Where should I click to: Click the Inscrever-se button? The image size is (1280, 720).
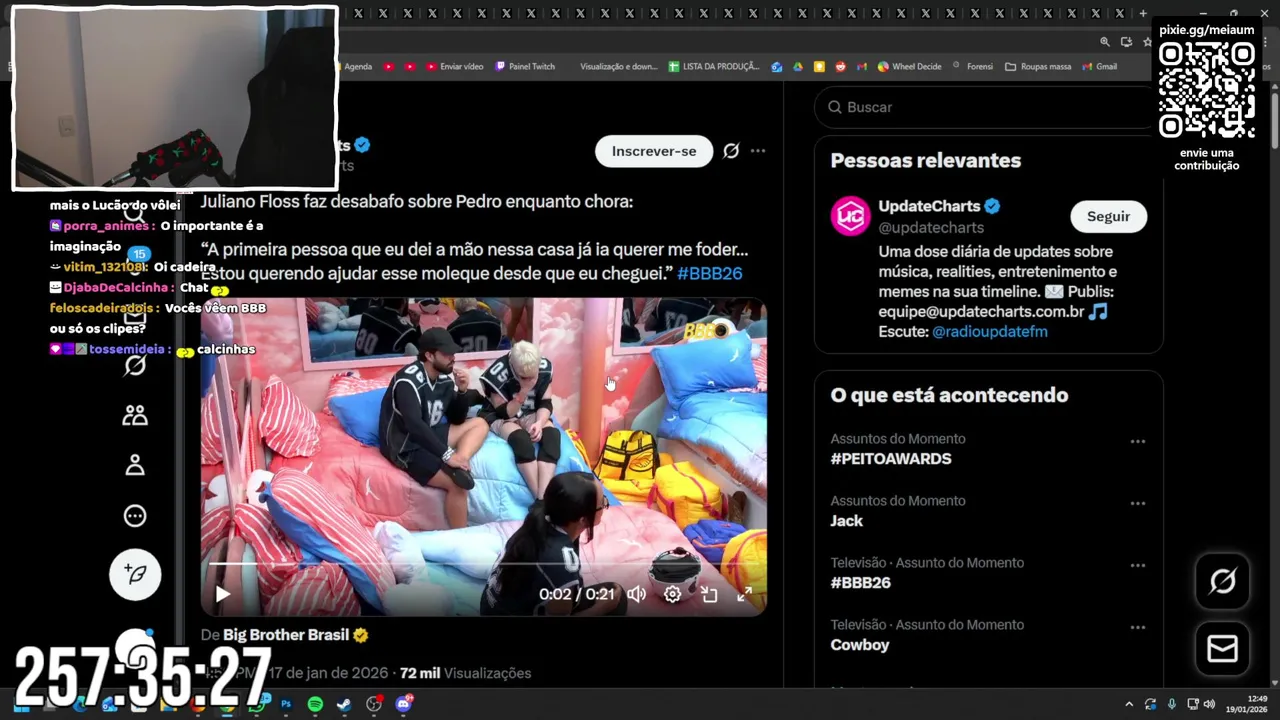[x=654, y=151]
